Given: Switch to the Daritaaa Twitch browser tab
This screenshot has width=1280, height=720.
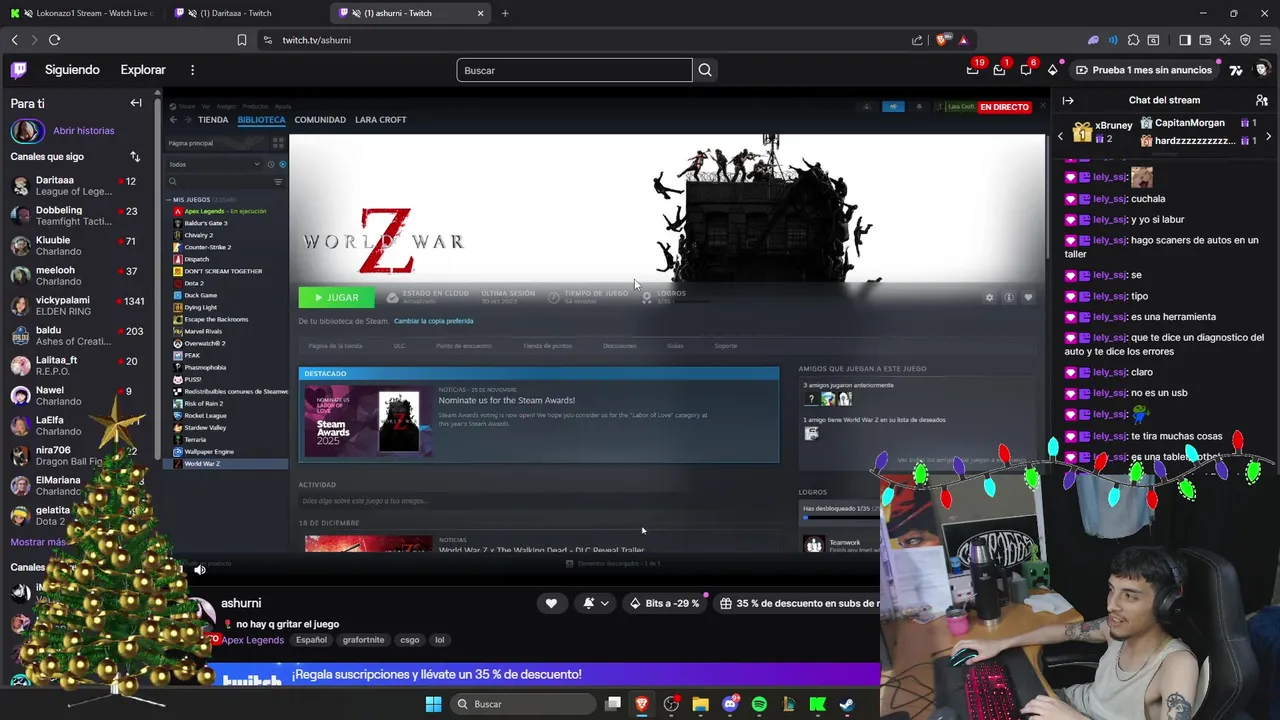Looking at the screenshot, I should pyautogui.click(x=247, y=13).
